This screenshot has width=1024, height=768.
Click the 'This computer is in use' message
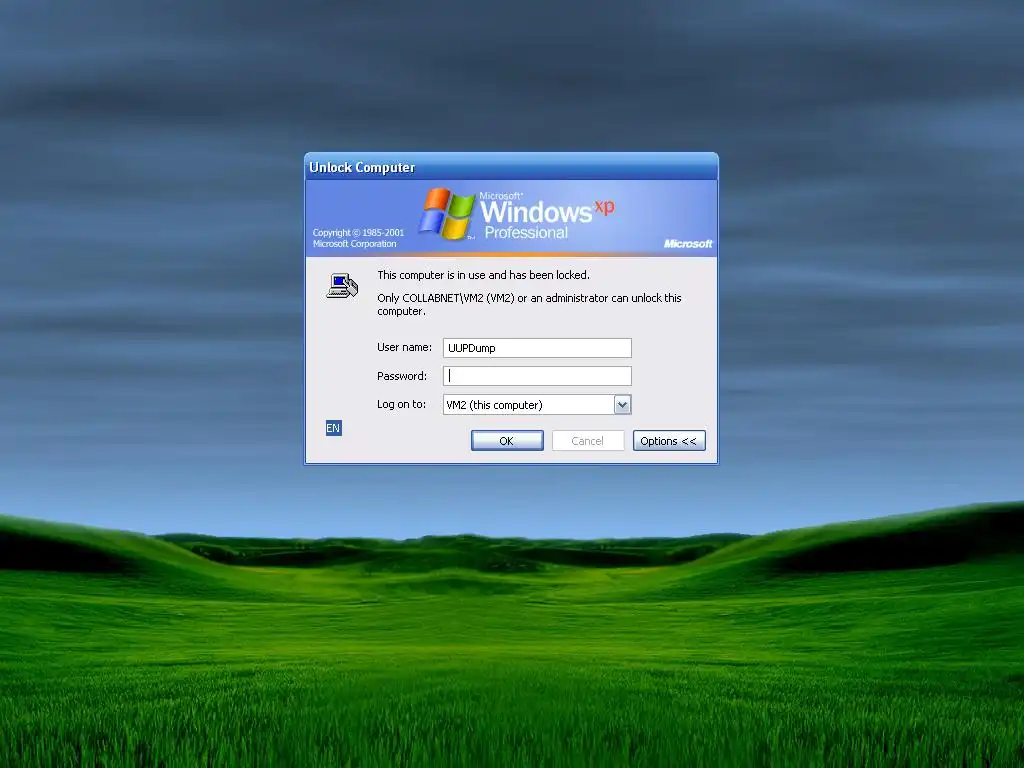[x=483, y=275]
